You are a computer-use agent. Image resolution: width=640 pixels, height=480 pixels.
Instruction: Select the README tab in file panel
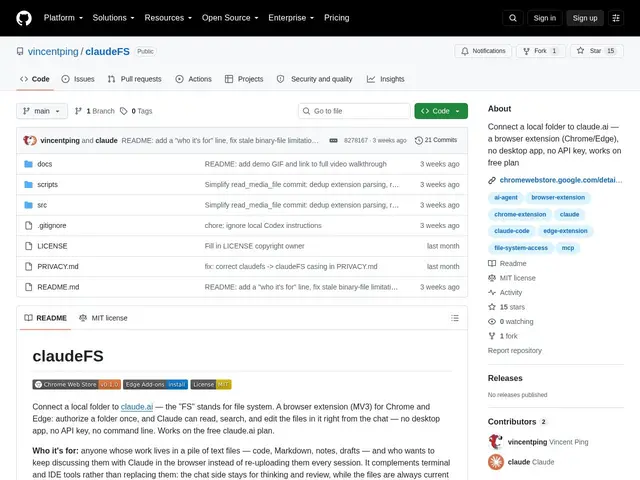tap(45, 318)
